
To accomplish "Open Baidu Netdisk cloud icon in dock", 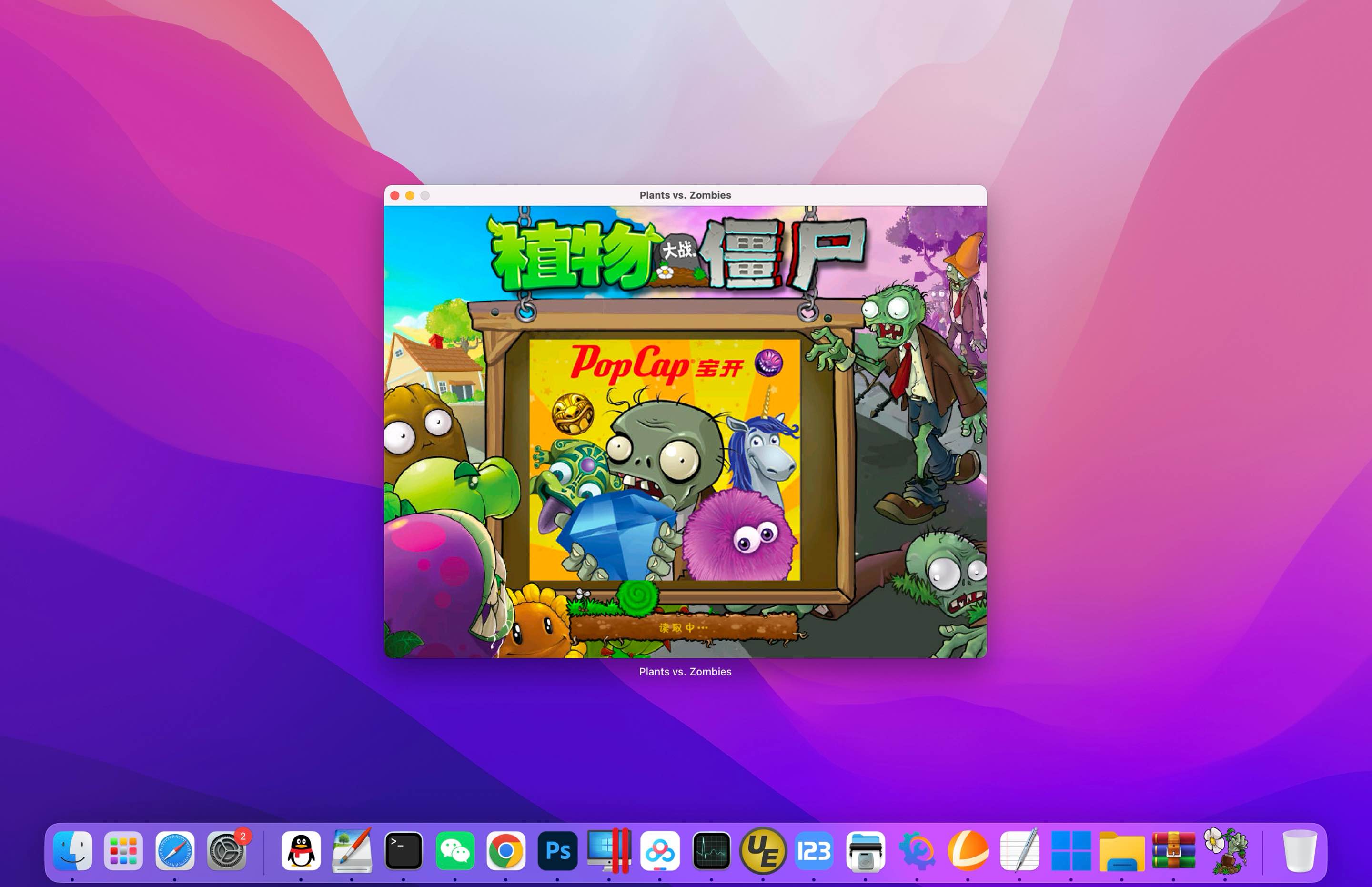I will (x=660, y=851).
